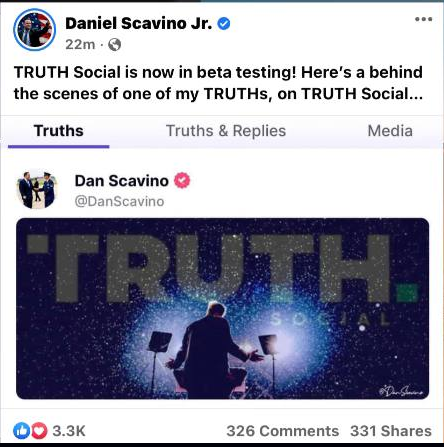This screenshot has height=447, width=444.
Task: Open the 331 Shares link
Action: pos(391,431)
